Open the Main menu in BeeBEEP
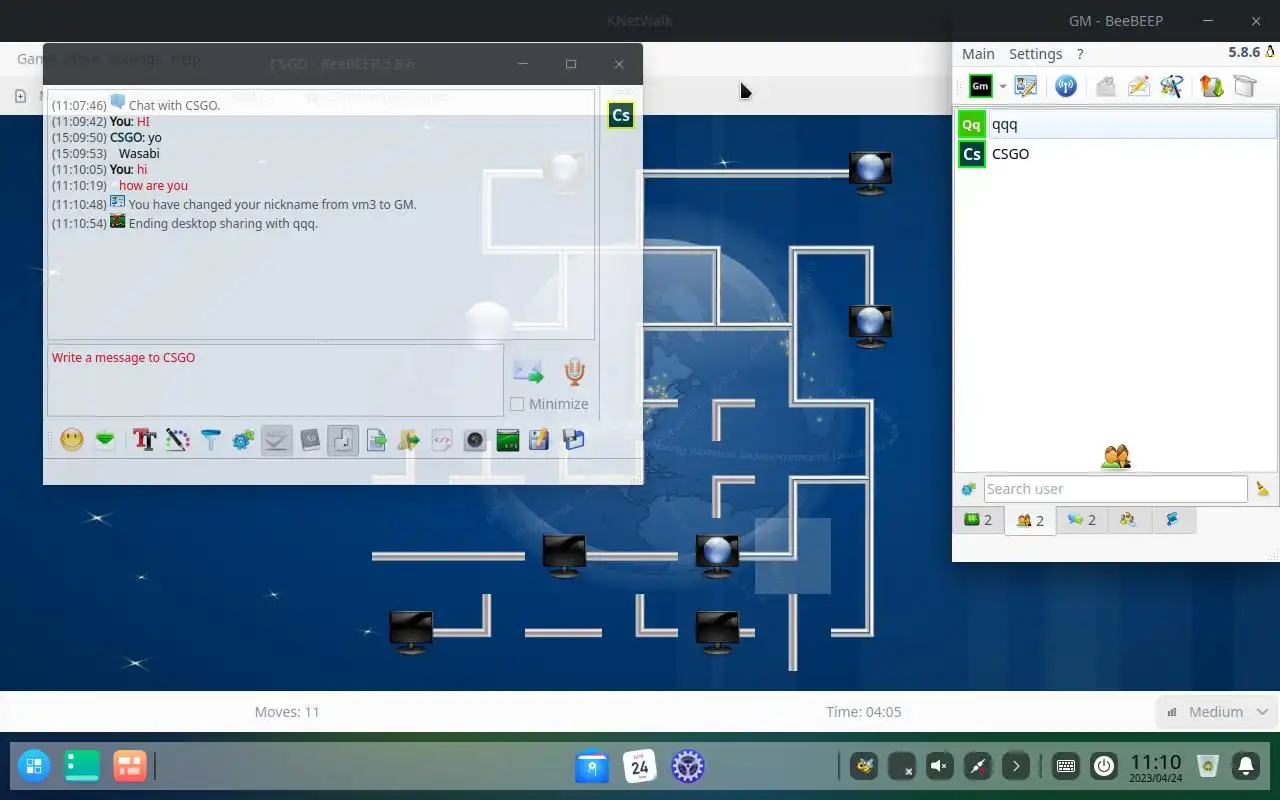 click(x=978, y=54)
